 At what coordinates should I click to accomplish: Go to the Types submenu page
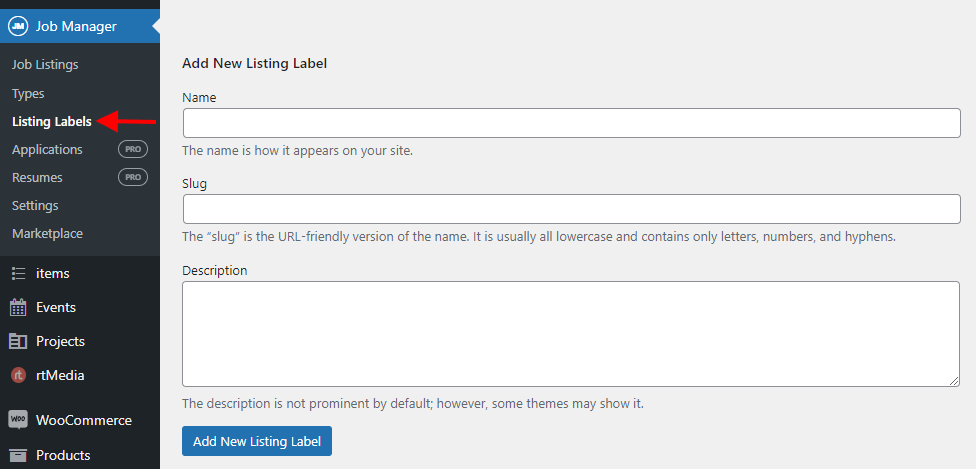coord(28,93)
